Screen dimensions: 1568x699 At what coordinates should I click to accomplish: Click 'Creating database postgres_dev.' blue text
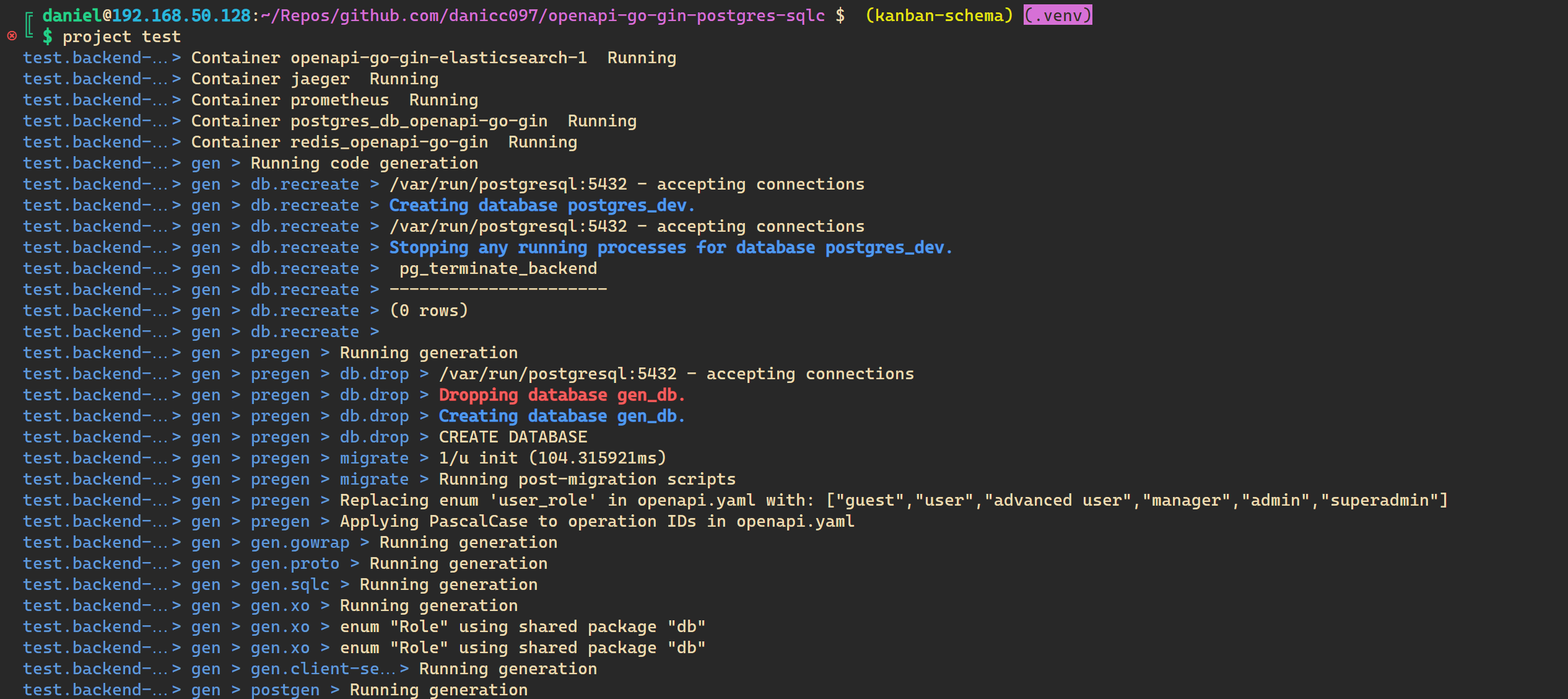coord(542,205)
